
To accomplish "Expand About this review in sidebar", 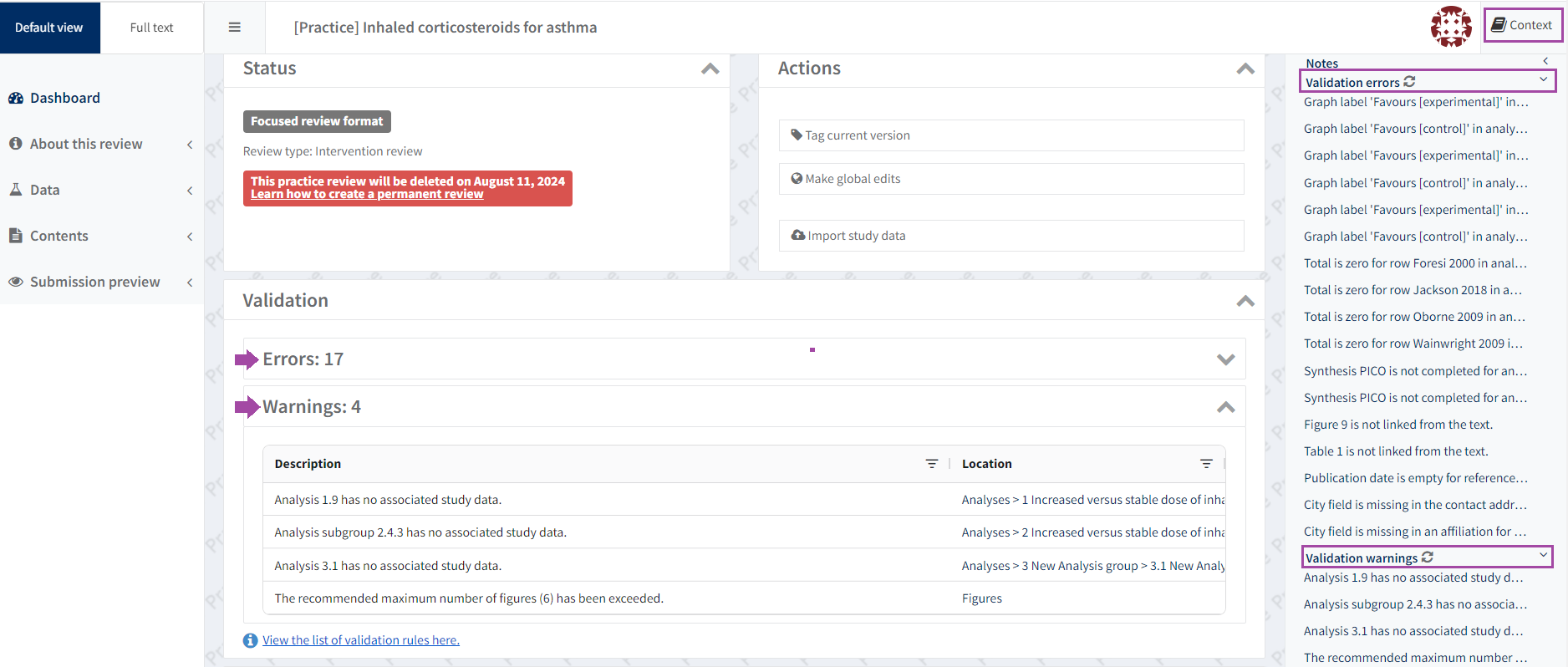I will 86,144.
